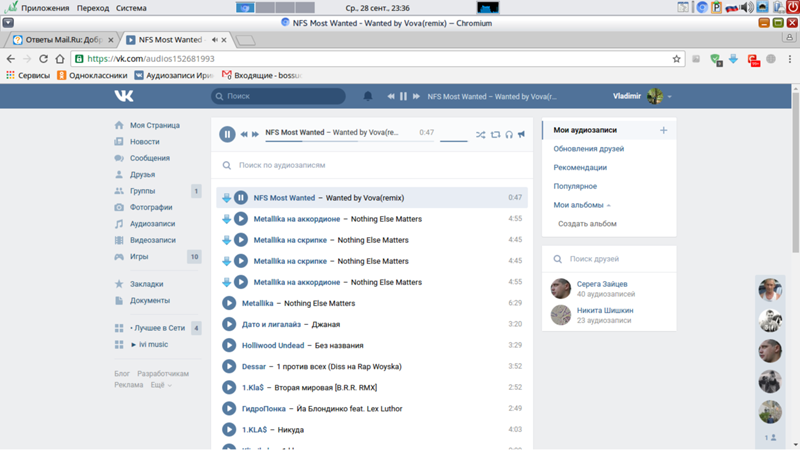The width and height of the screenshot is (800, 450).
Task: Play 1.Kla$ Вторая мировая track
Action: tap(229, 387)
